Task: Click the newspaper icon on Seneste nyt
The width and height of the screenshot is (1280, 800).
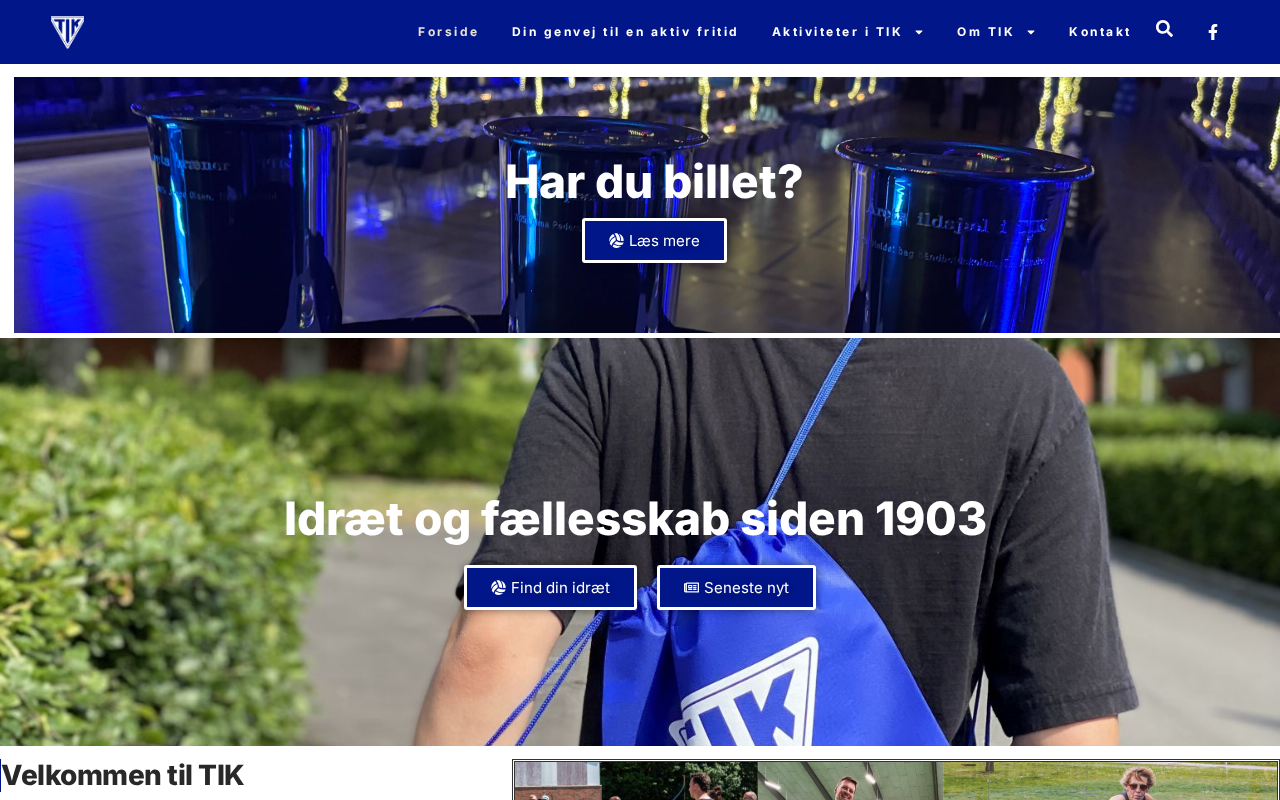Action: [x=691, y=588]
